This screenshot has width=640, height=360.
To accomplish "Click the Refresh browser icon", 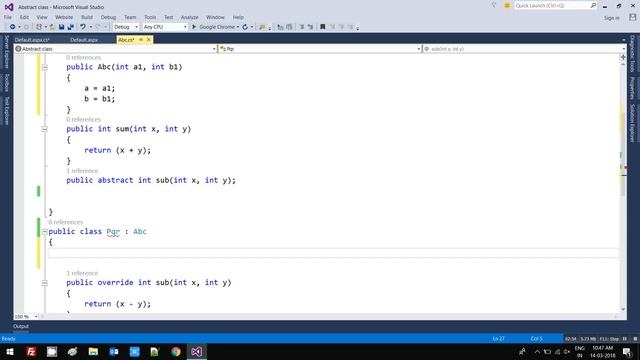I will click(245, 27).
